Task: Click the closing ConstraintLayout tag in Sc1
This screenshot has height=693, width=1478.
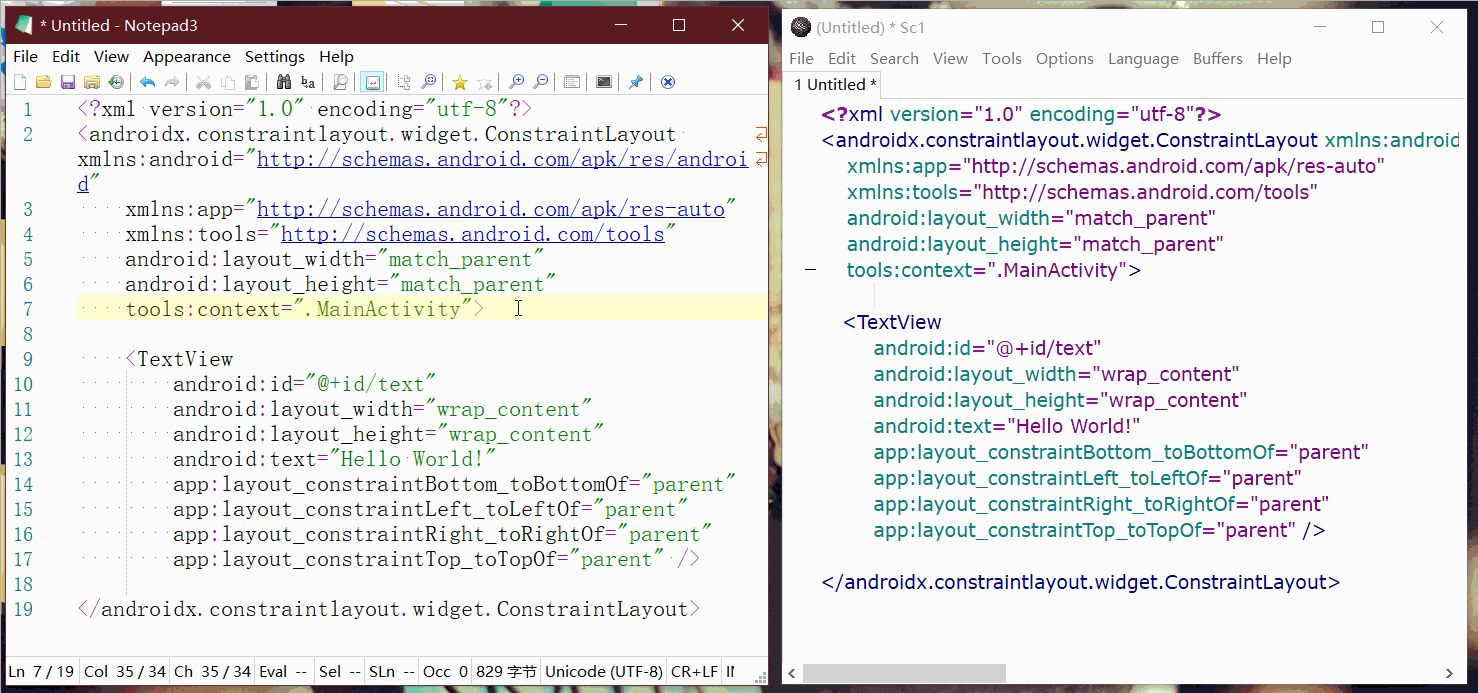Action: click(x=1081, y=582)
